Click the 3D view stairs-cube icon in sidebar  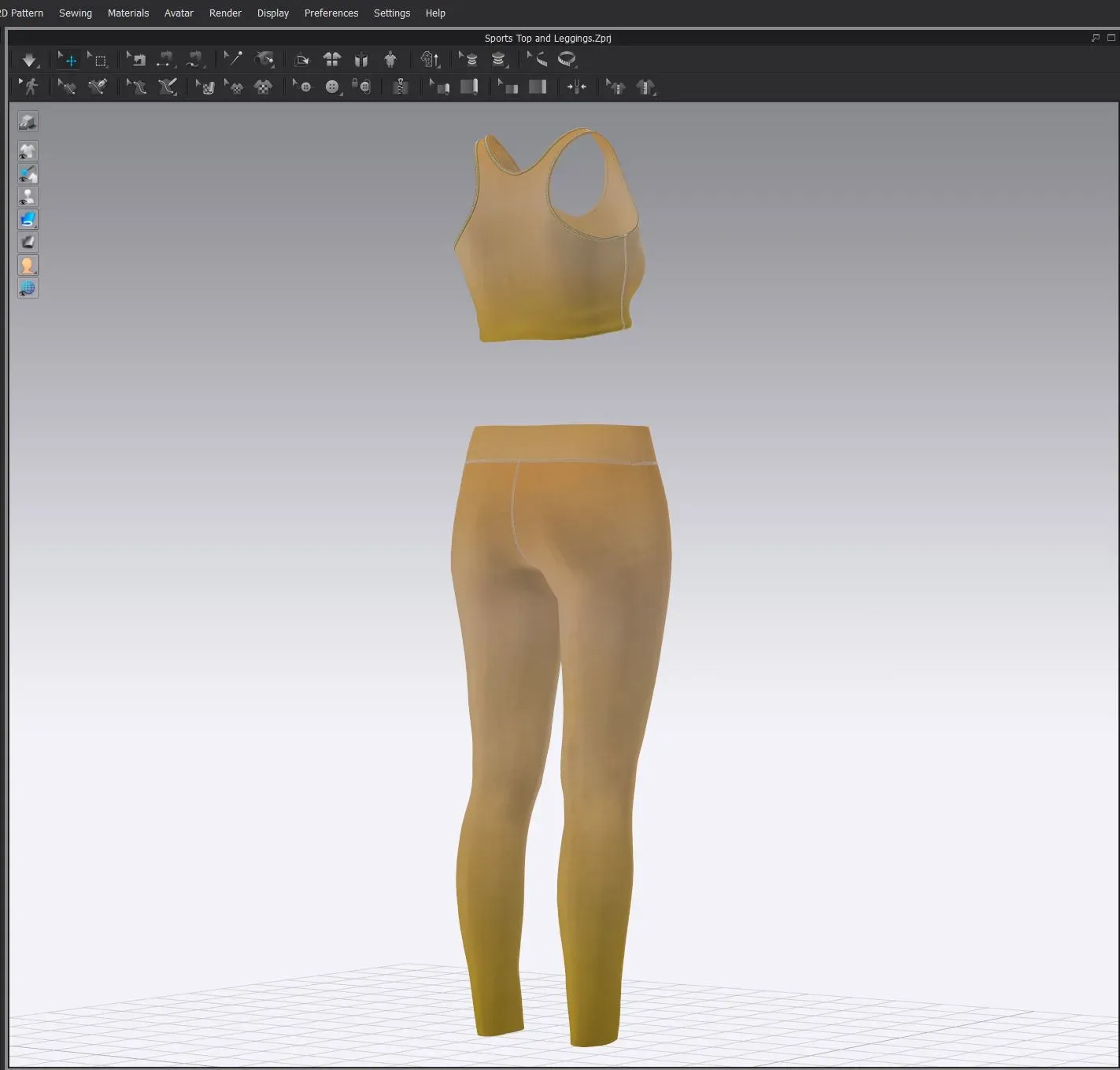[x=28, y=121]
